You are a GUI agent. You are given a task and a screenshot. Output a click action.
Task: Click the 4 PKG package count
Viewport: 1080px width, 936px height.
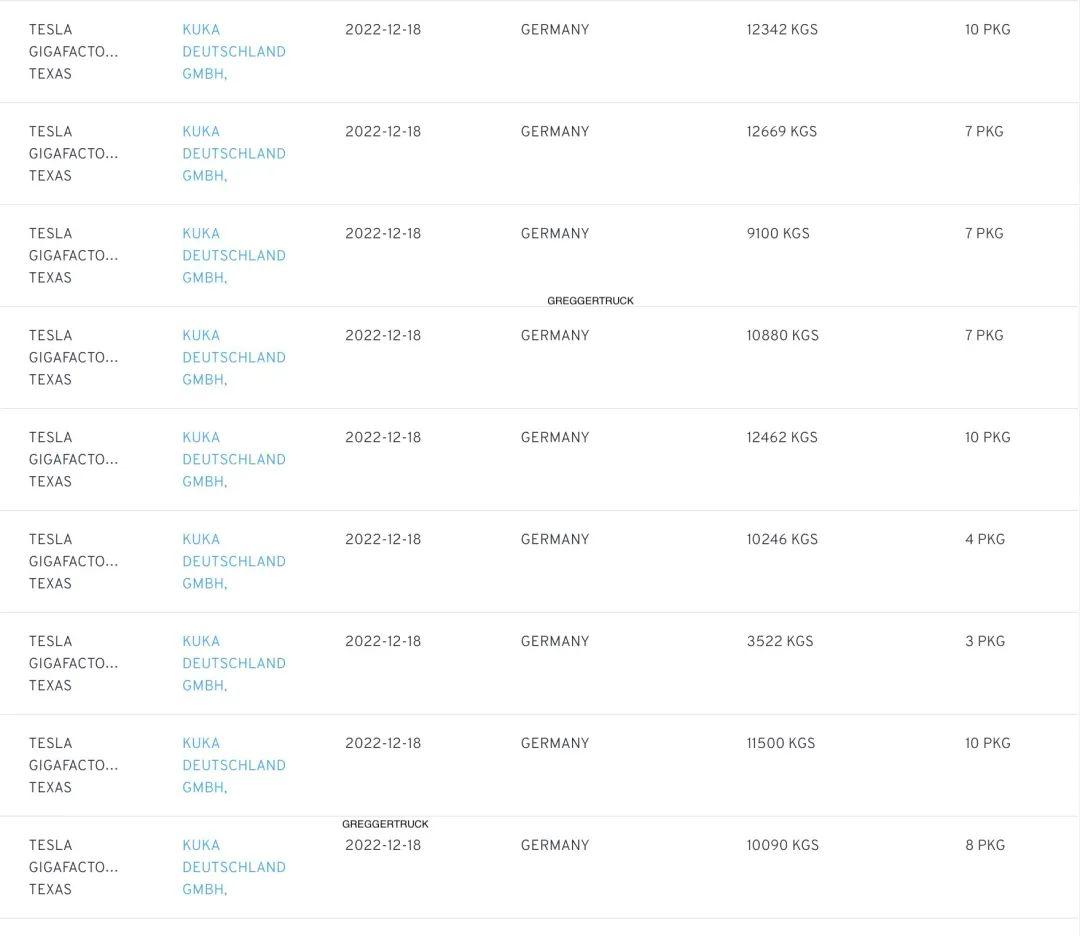point(985,540)
